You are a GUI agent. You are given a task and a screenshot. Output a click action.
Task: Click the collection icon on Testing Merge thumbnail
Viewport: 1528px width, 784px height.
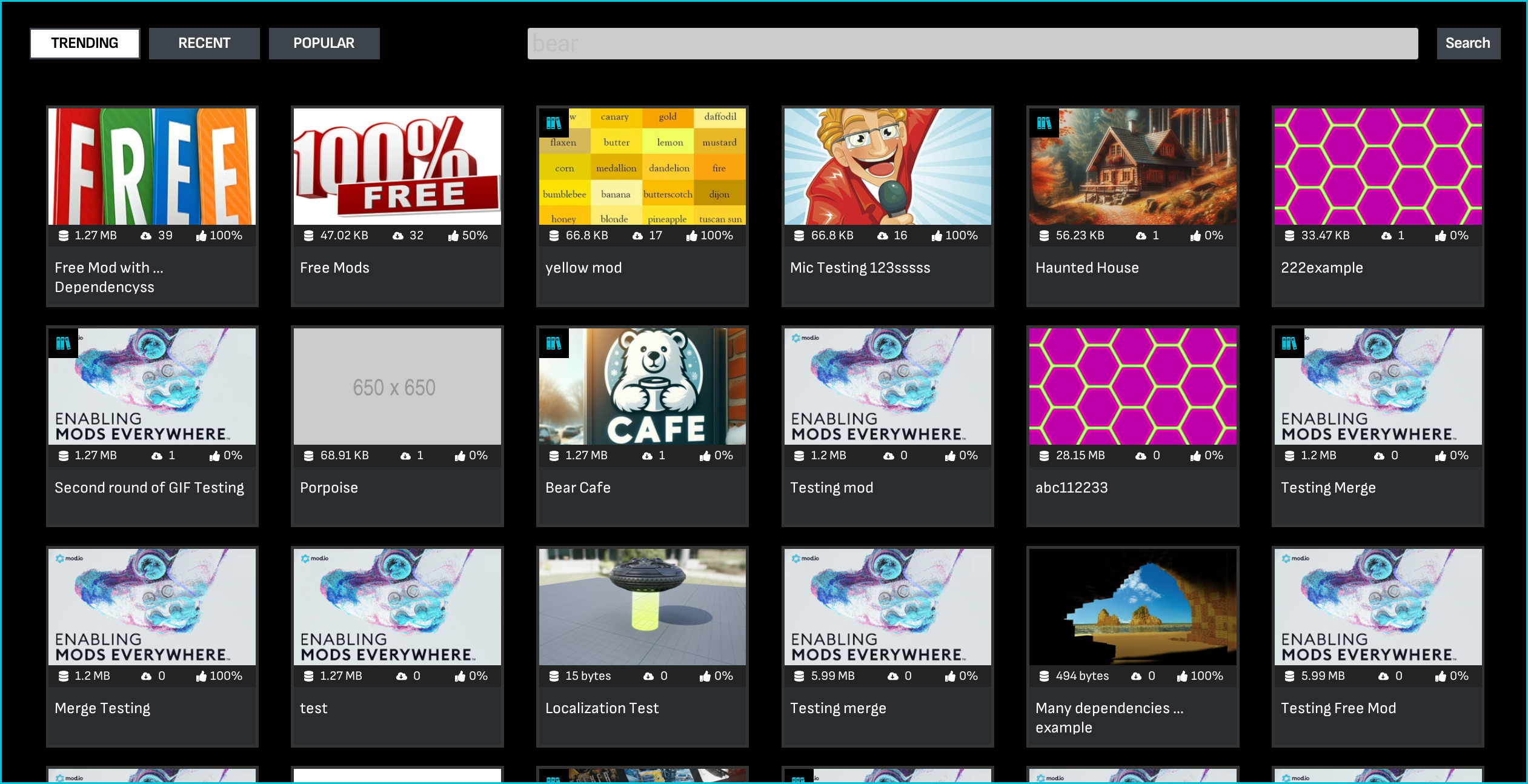point(1289,343)
